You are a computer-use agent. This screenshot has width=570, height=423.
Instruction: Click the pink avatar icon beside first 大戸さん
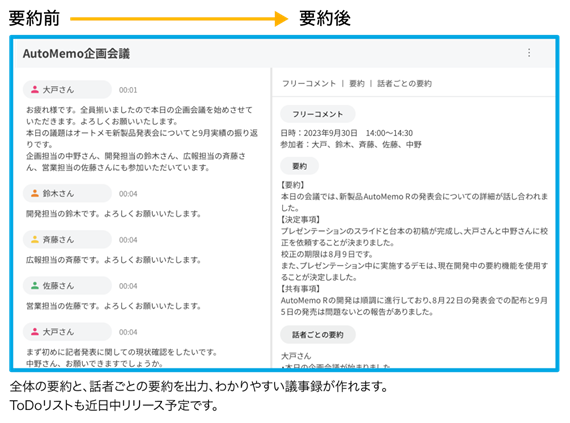coord(35,89)
